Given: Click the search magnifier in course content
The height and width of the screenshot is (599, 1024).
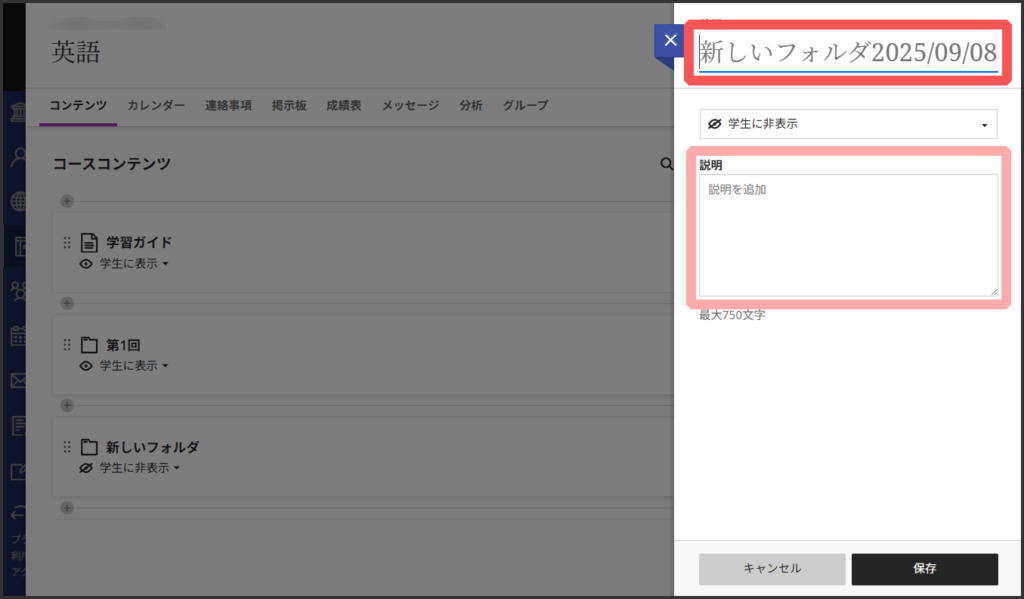Looking at the screenshot, I should point(666,163).
